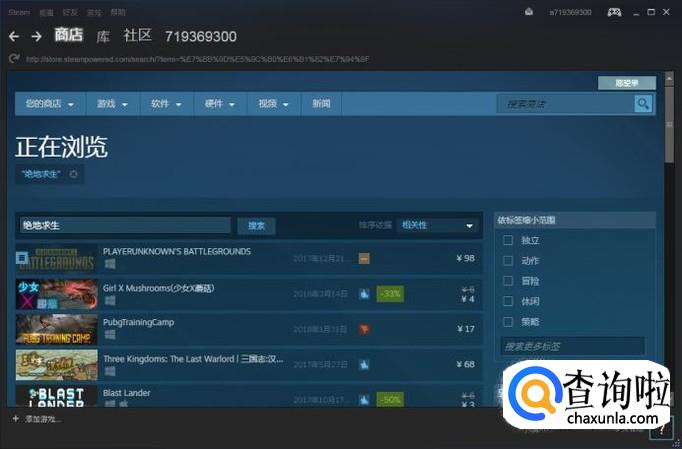The width and height of the screenshot is (682, 449).
Task: Go forward with the right arrow
Action: 37,37
